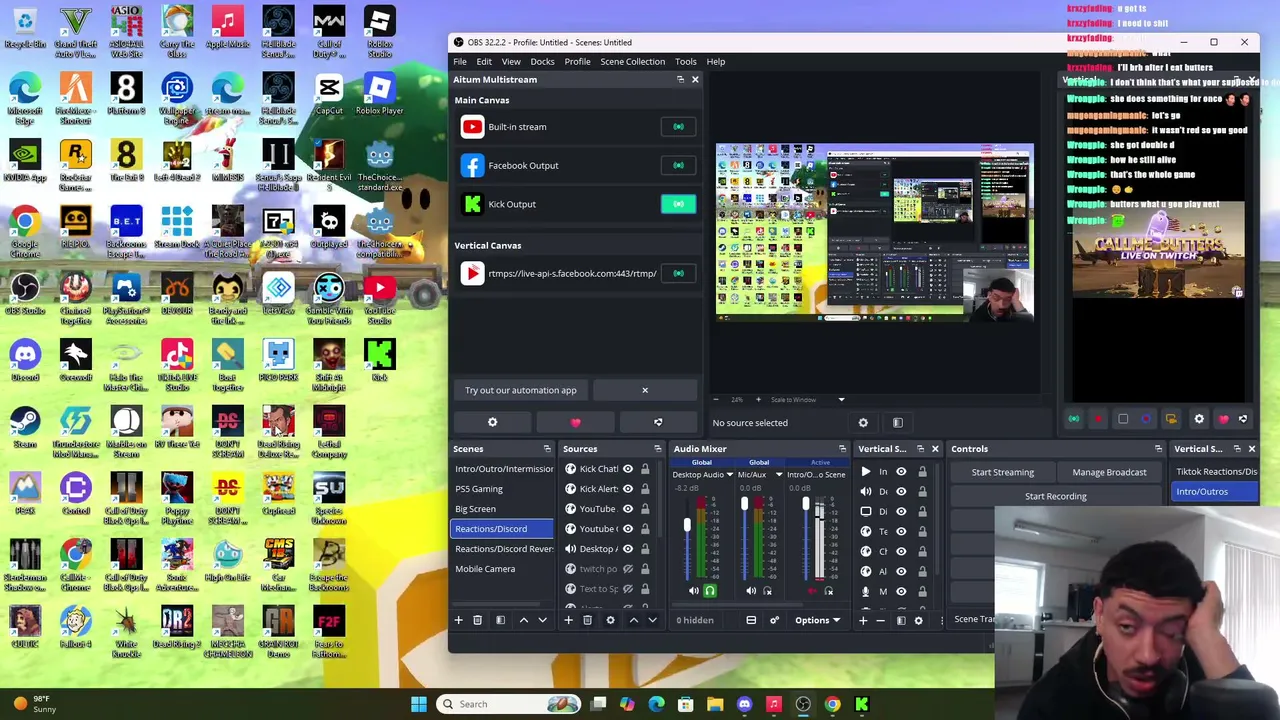Open source properties gear in Sources toolbar

[610, 620]
